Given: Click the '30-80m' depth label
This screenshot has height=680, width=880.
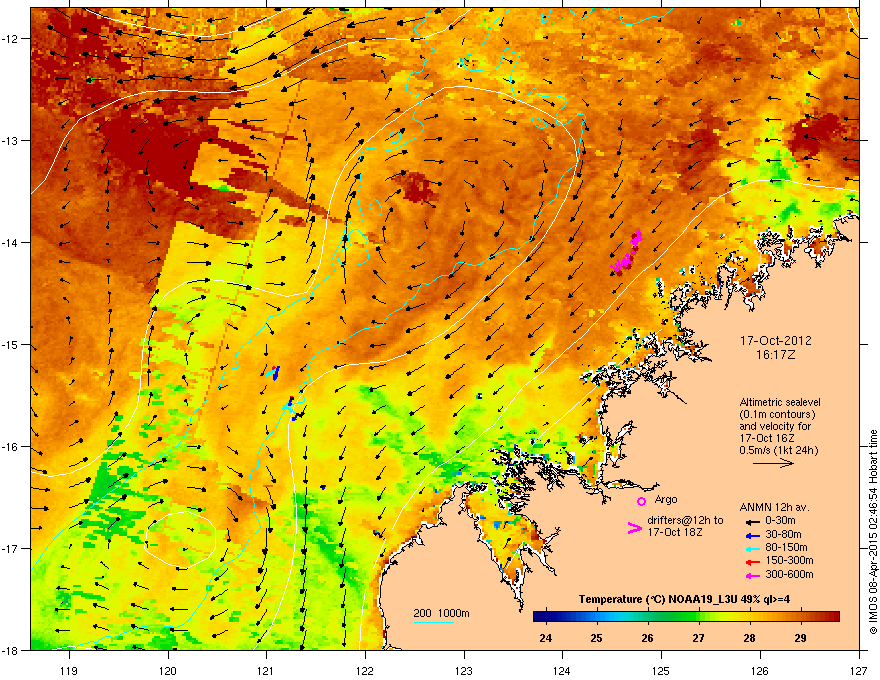Looking at the screenshot, I should click(783, 535).
